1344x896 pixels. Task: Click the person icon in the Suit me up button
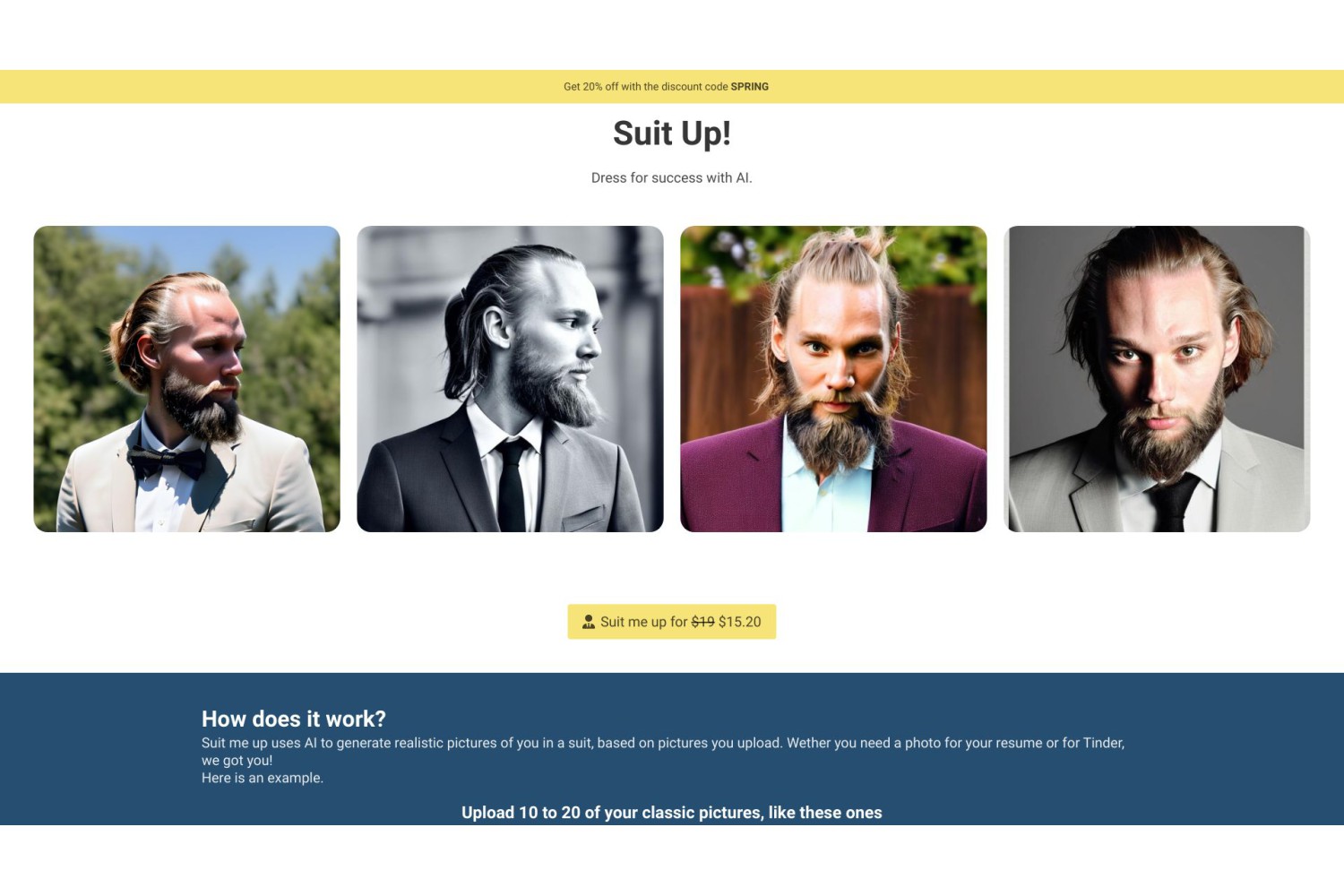pyautogui.click(x=589, y=622)
